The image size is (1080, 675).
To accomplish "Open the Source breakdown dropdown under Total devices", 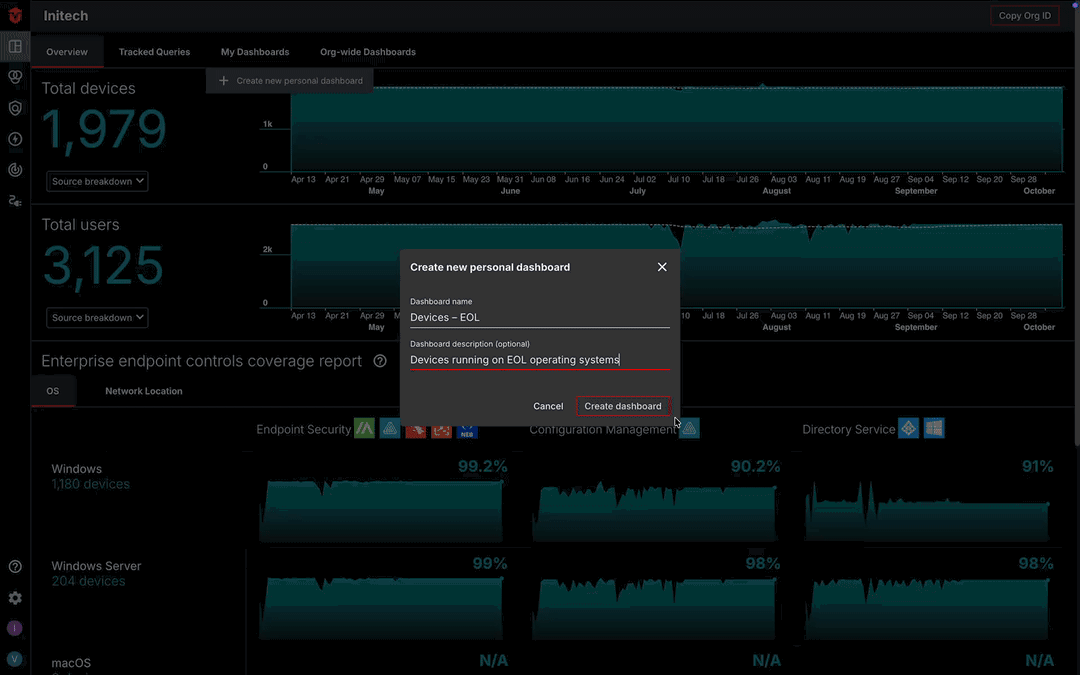I will point(96,181).
